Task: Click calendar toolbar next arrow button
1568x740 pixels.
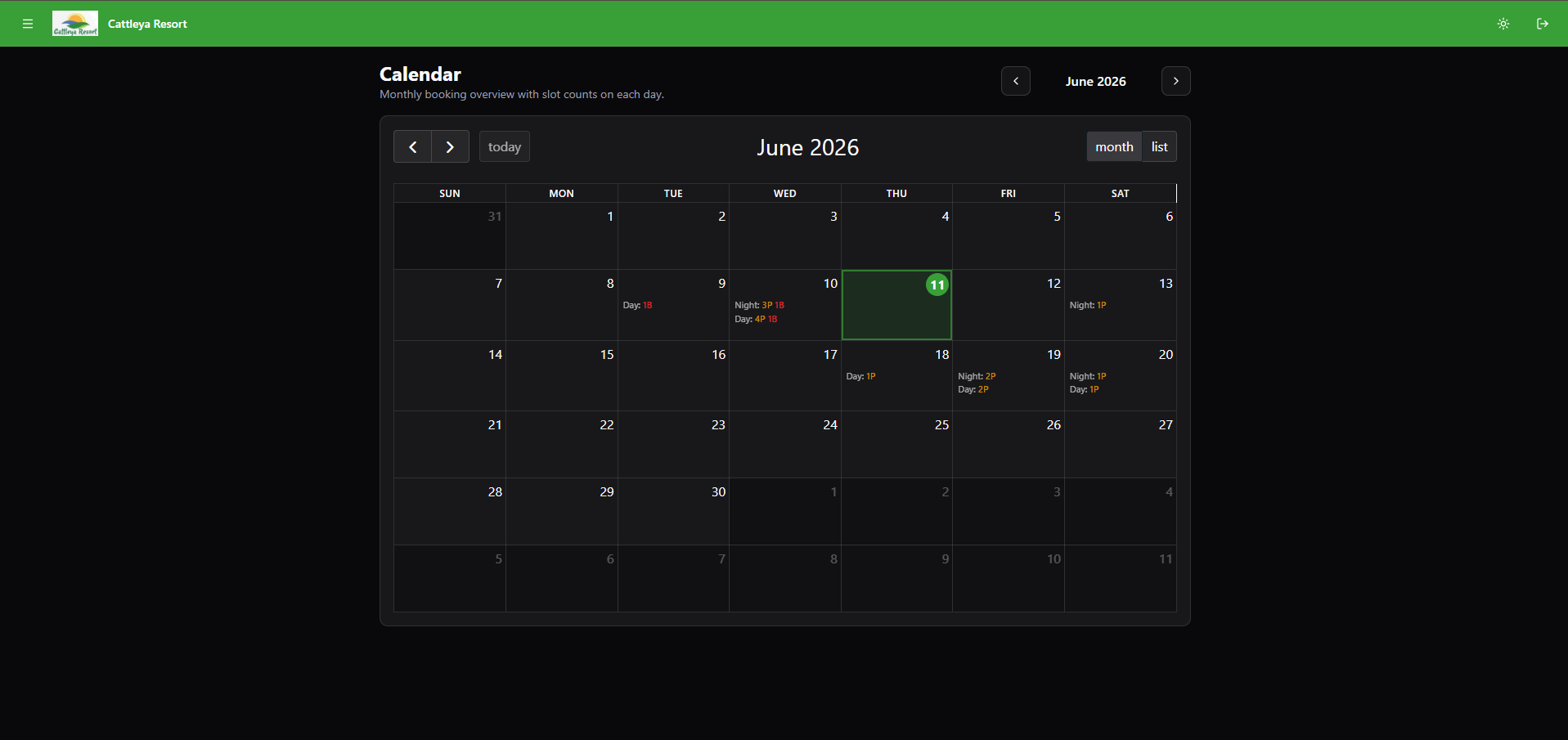Action: point(451,146)
